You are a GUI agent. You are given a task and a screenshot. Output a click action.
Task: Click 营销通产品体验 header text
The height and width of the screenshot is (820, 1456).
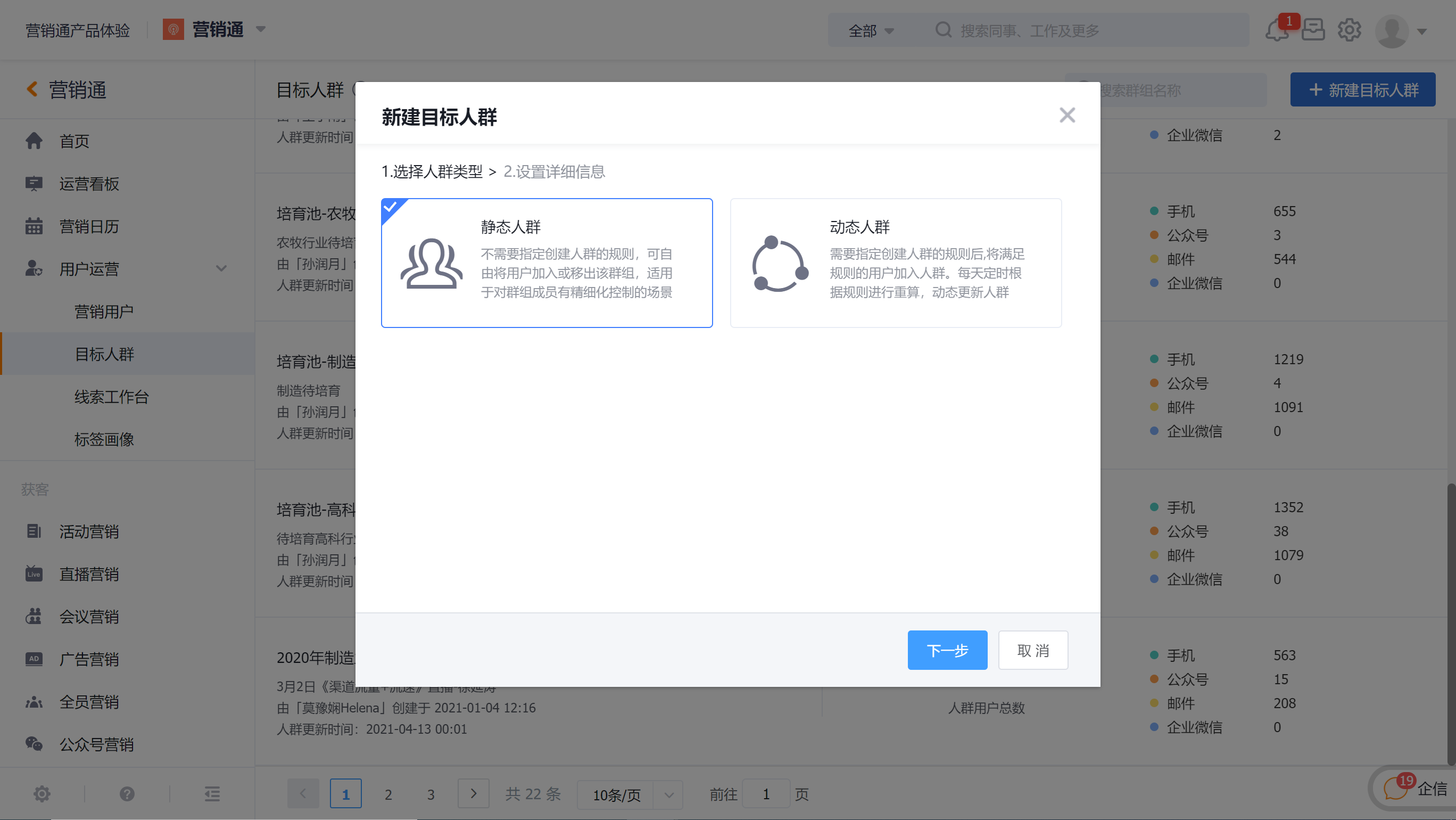click(78, 30)
